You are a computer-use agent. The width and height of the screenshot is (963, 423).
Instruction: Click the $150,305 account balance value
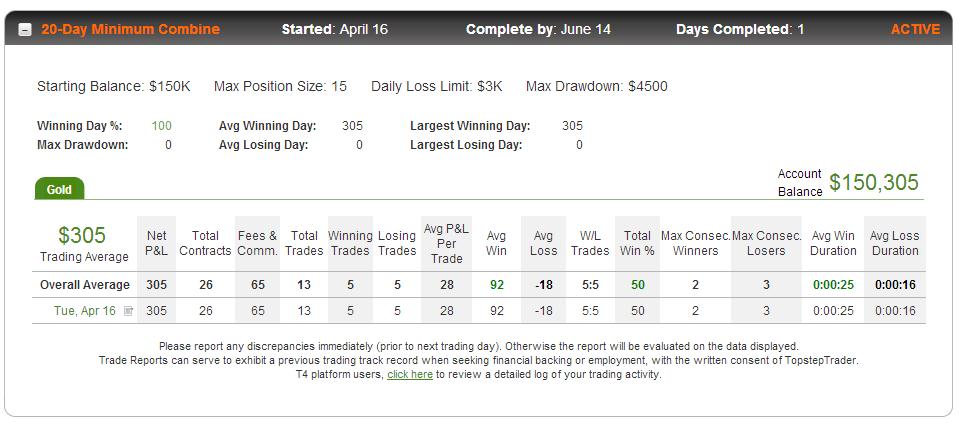point(873,182)
